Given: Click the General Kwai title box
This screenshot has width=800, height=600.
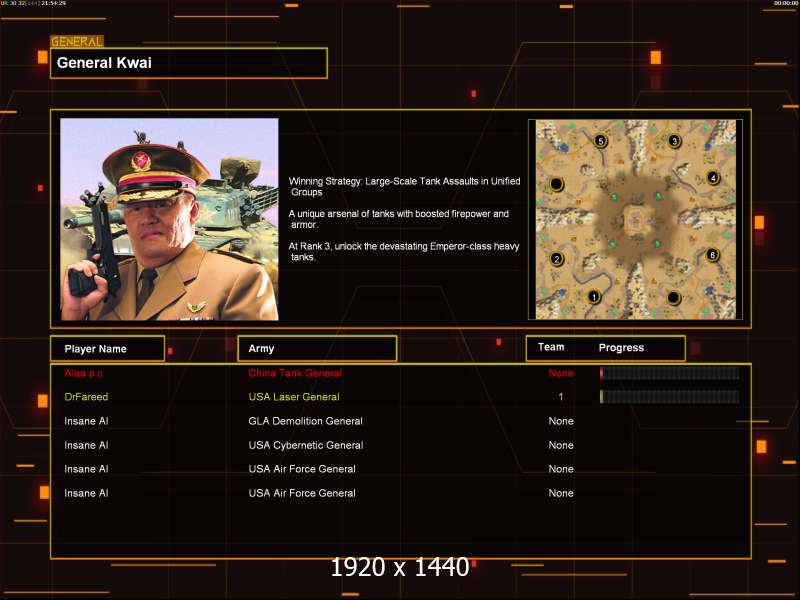Looking at the screenshot, I should 189,63.
